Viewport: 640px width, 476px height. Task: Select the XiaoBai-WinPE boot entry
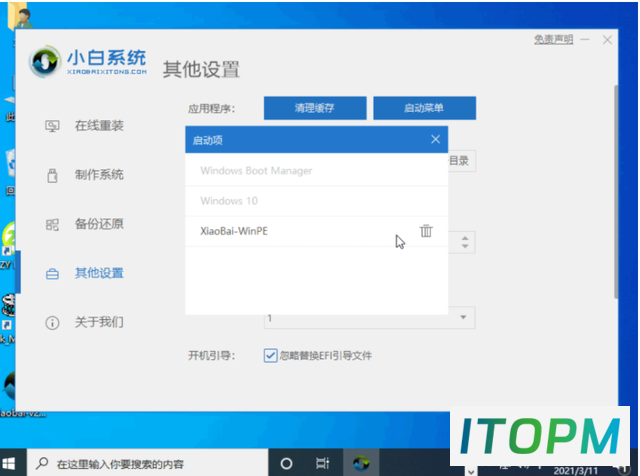coord(316,231)
